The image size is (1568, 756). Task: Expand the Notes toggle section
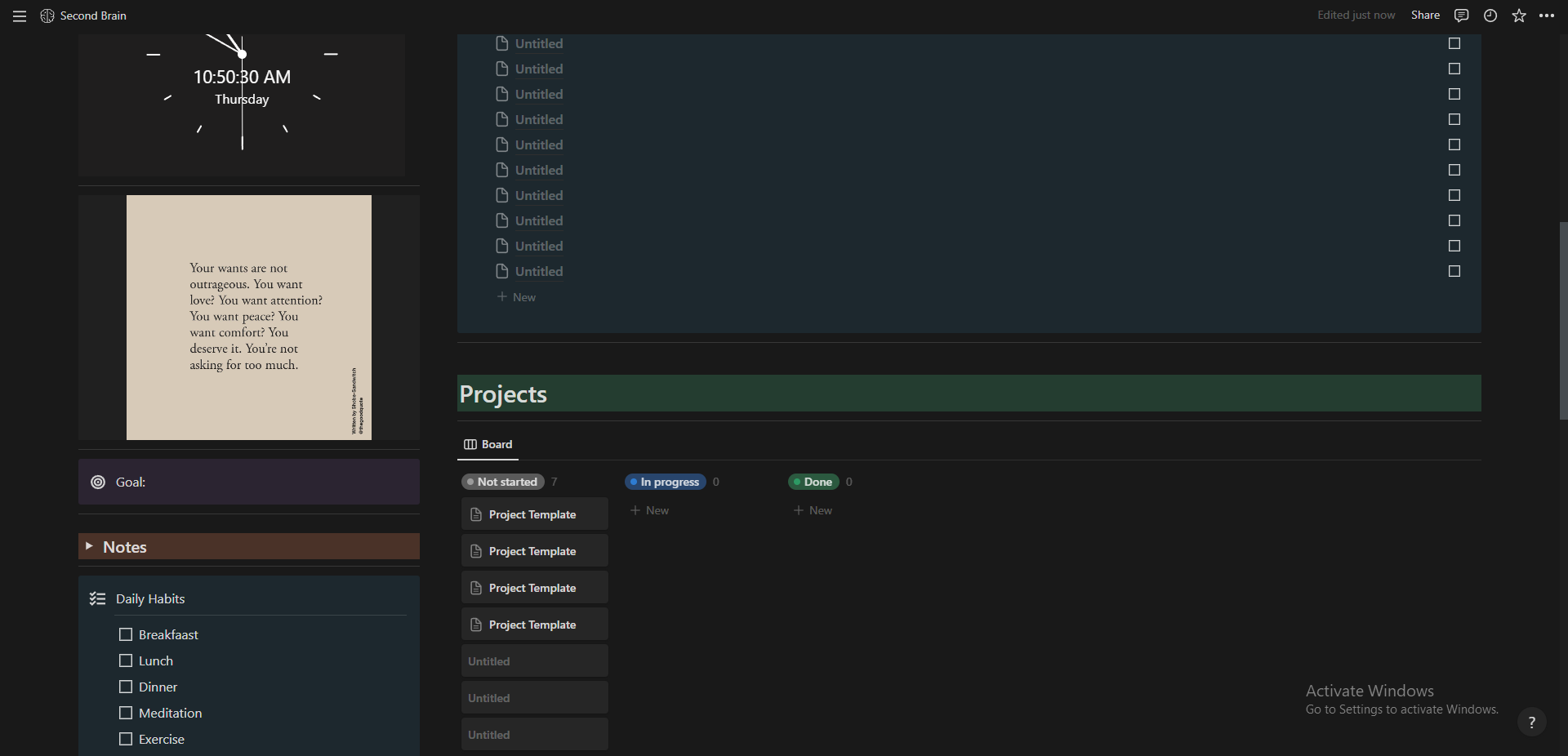(89, 546)
